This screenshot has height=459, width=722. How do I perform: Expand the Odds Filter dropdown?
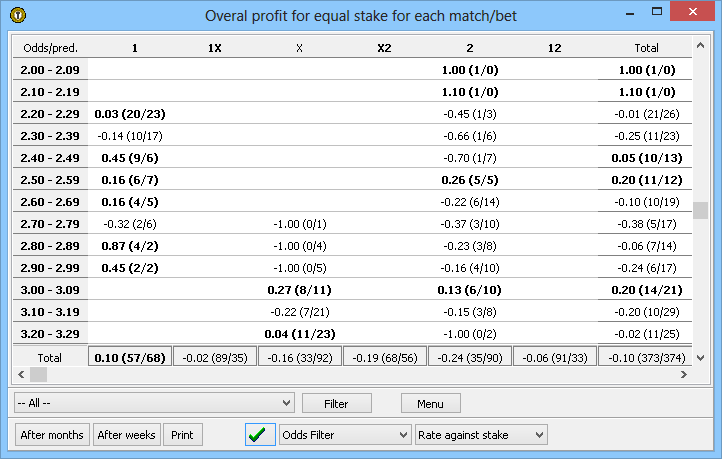click(345, 435)
